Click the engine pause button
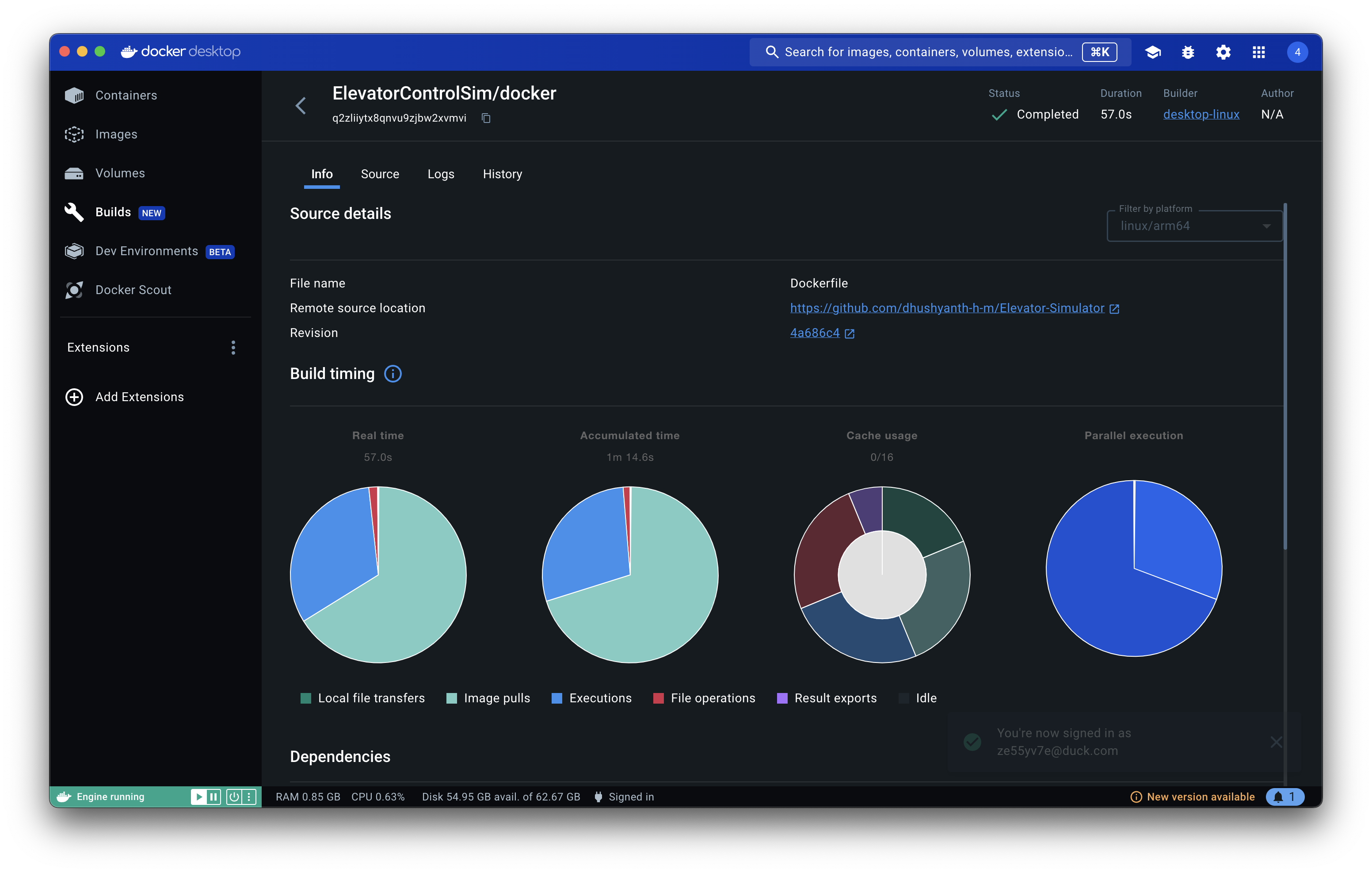The image size is (1372, 873). [x=213, y=796]
